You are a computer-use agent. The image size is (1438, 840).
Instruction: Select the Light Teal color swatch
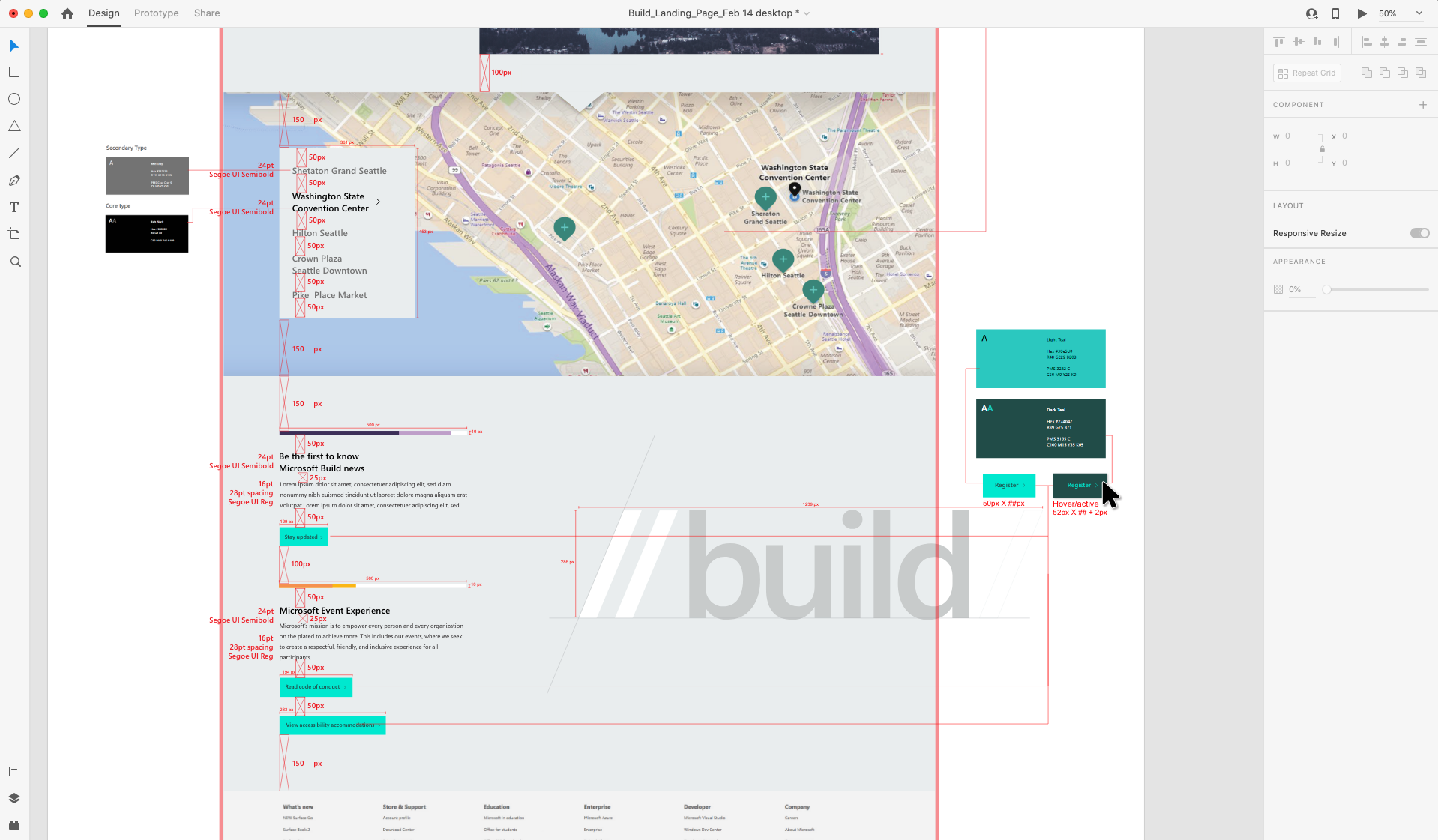[x=1041, y=359]
